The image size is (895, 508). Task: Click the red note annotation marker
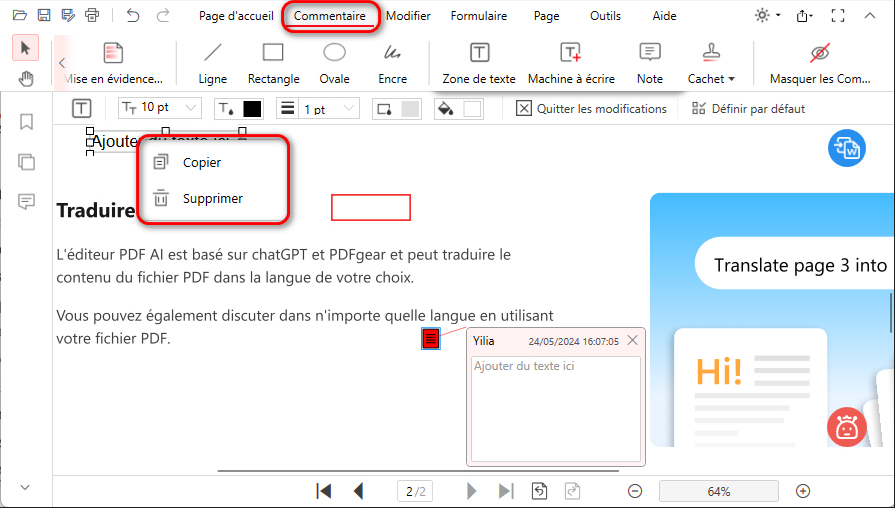[431, 338]
